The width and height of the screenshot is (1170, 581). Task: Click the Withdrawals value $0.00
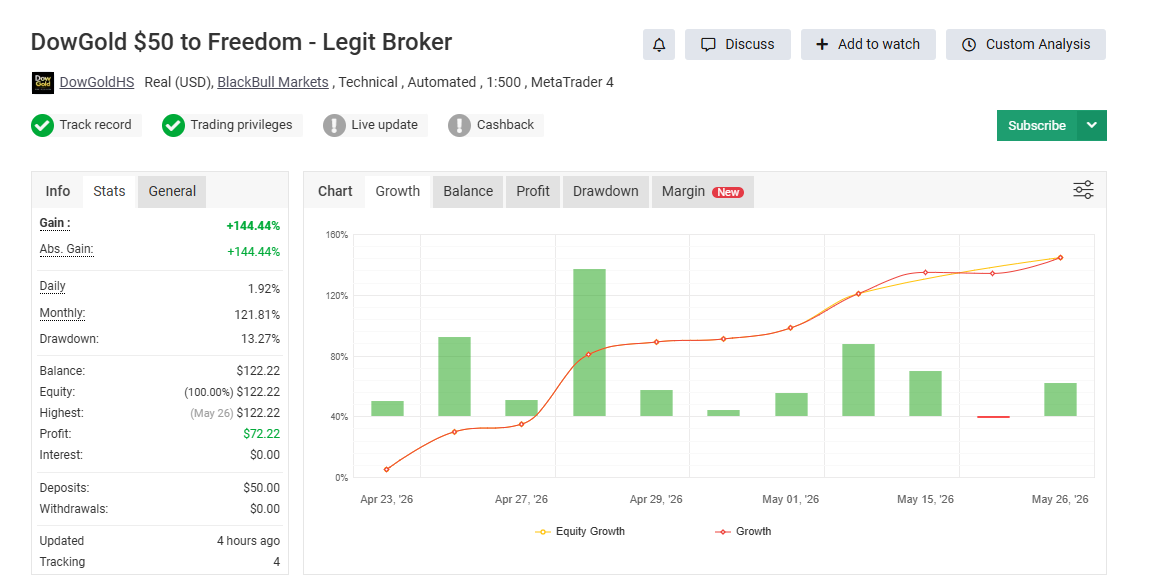265,509
